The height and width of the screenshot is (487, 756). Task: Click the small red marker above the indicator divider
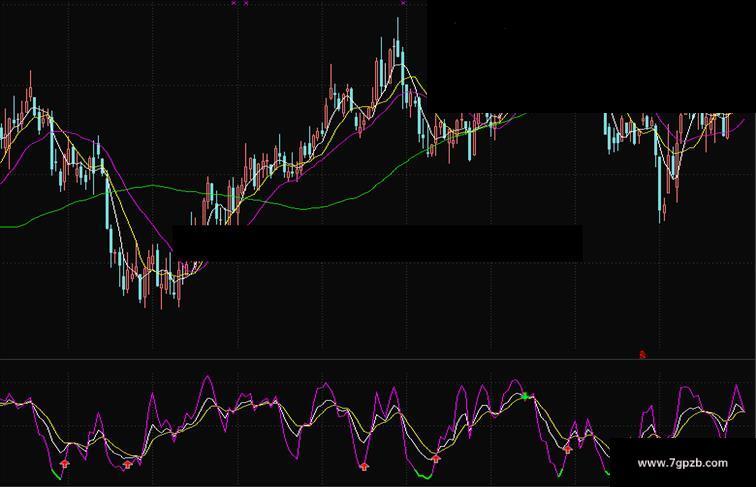tap(642, 355)
